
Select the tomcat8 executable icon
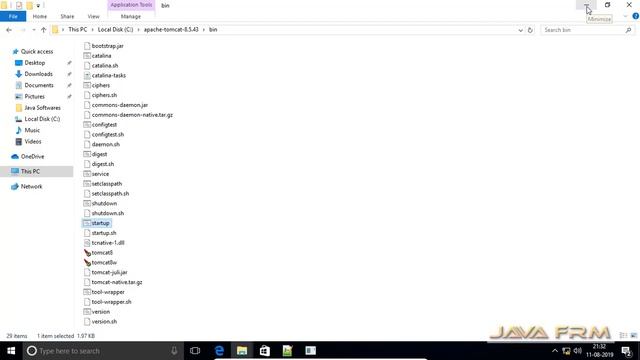point(87,253)
